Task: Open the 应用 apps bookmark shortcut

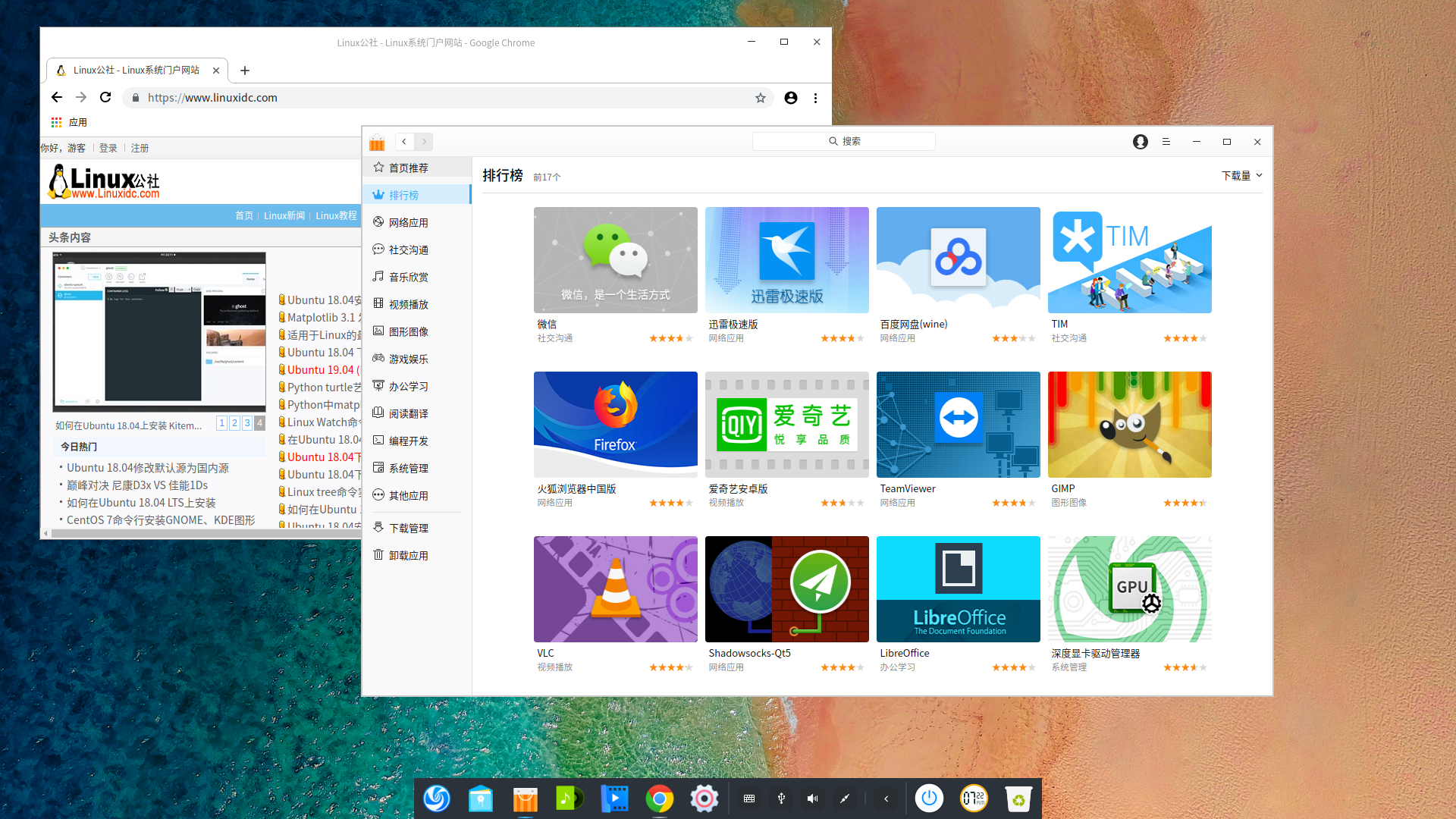Action: pos(69,122)
